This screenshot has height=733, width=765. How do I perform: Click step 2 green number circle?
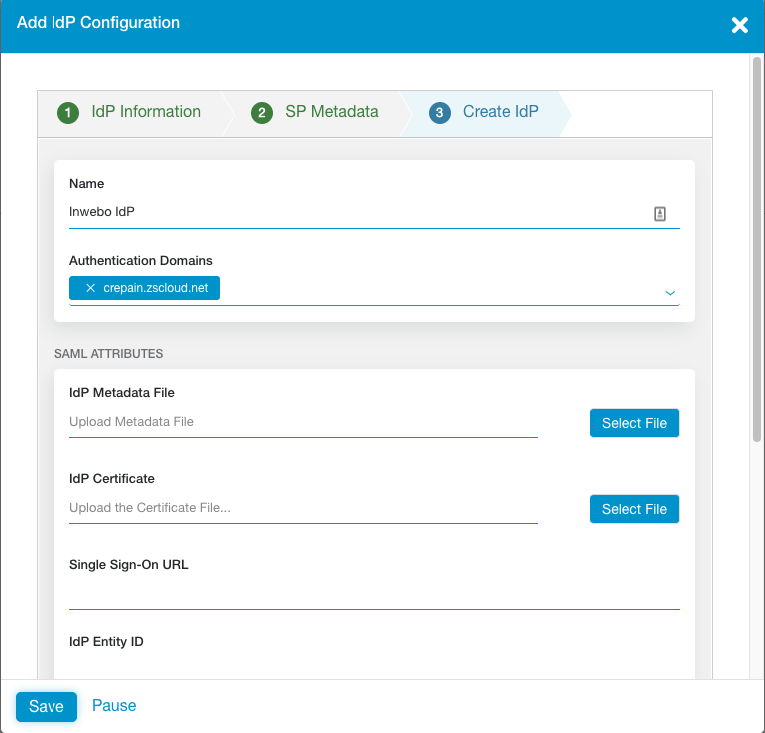pyautogui.click(x=262, y=113)
